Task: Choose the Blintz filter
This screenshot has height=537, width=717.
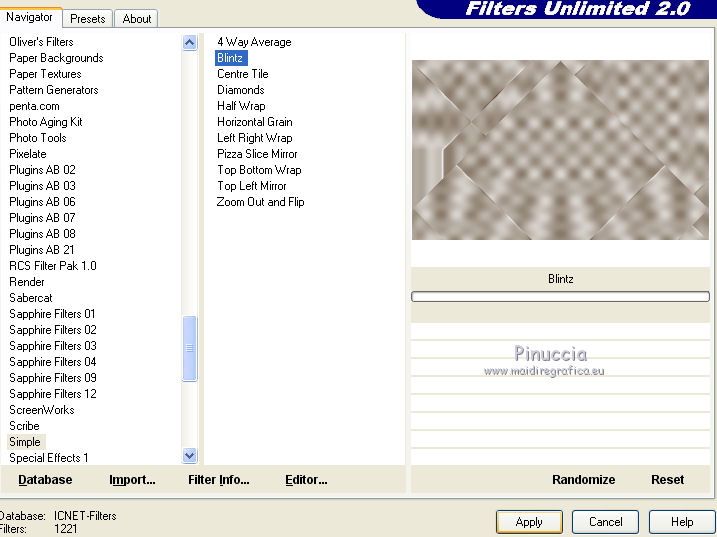Action: [230, 58]
